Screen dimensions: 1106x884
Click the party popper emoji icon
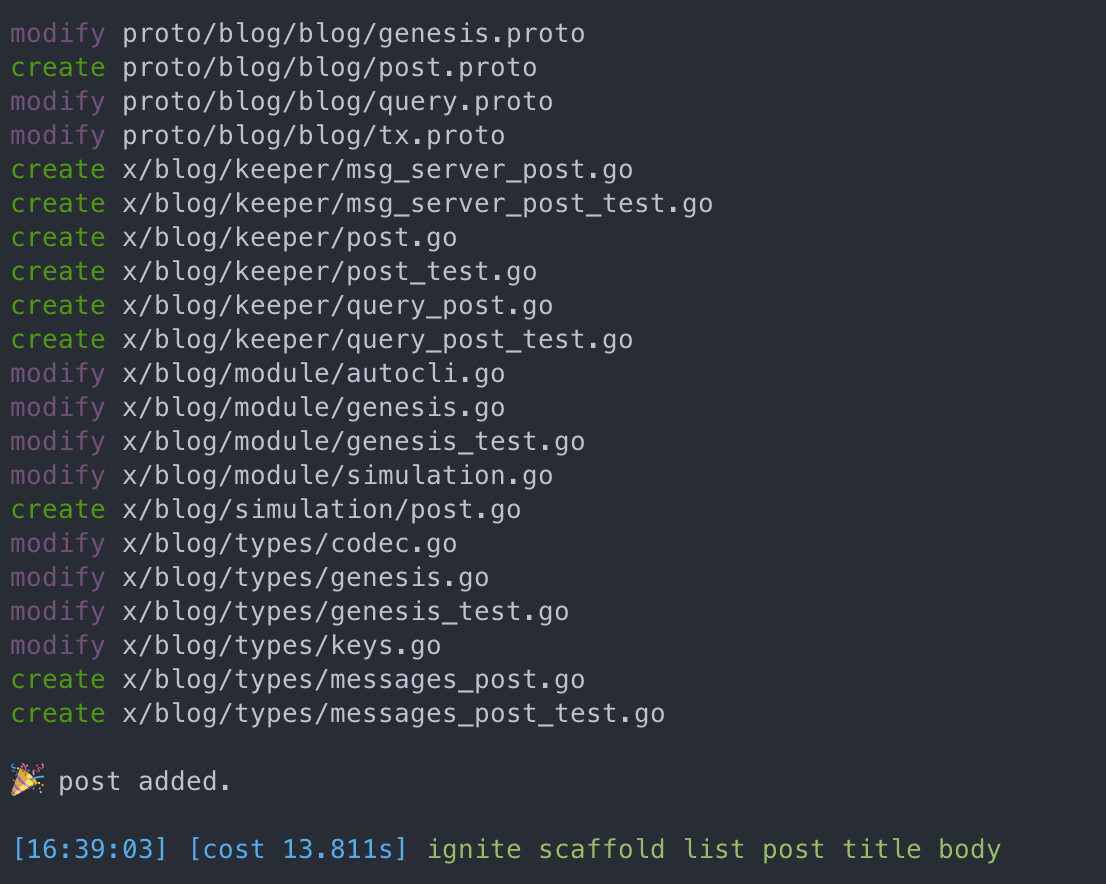pyautogui.click(x=28, y=780)
